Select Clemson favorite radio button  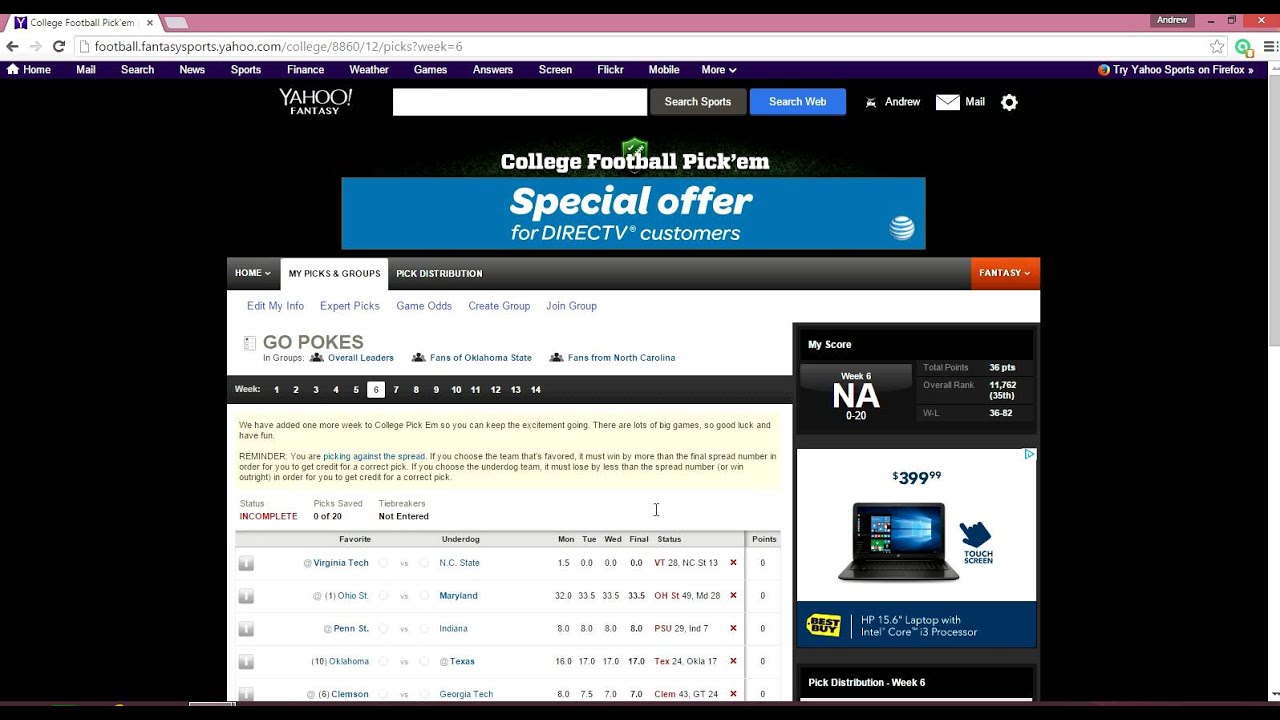[384, 694]
